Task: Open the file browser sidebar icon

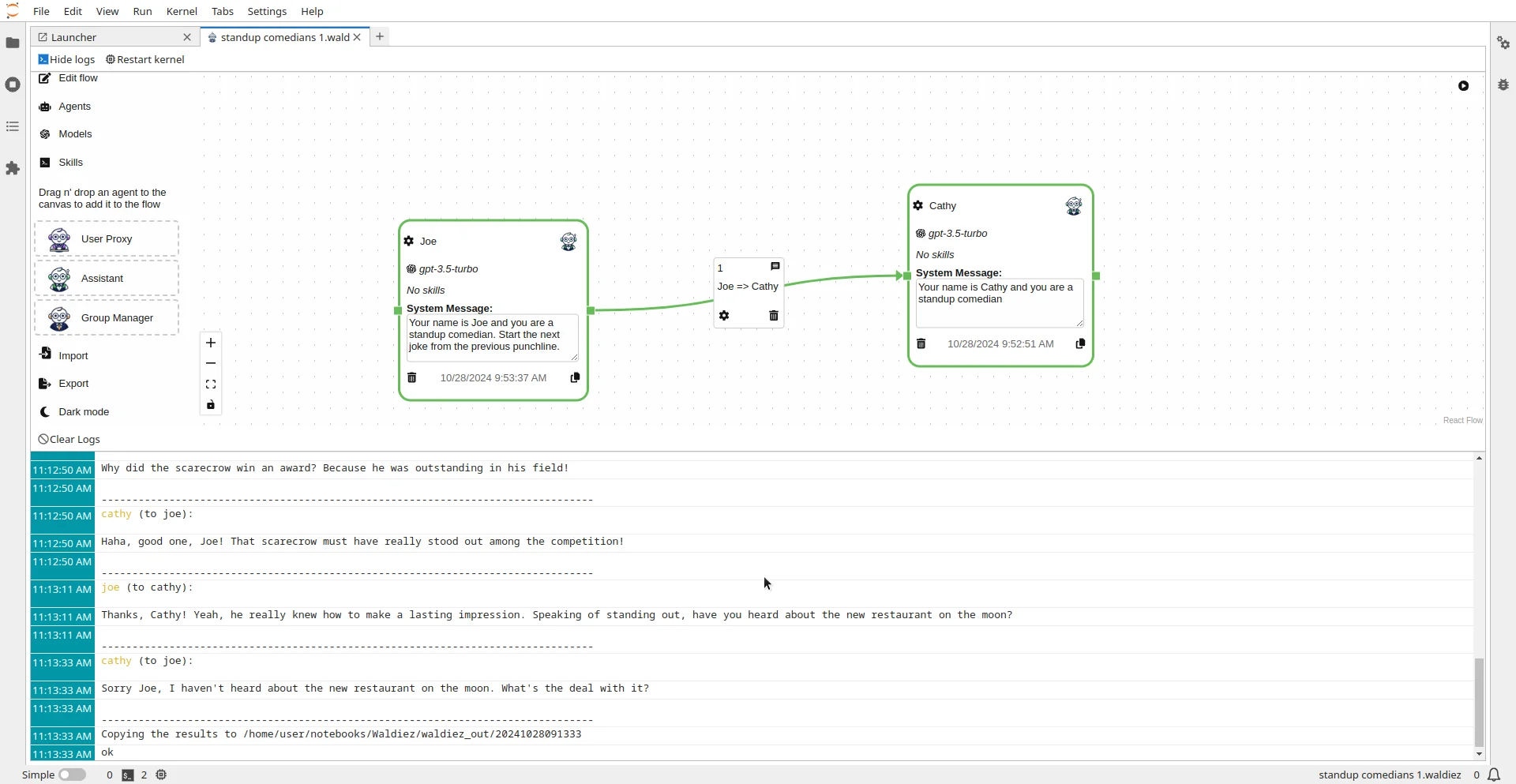Action: [x=13, y=43]
